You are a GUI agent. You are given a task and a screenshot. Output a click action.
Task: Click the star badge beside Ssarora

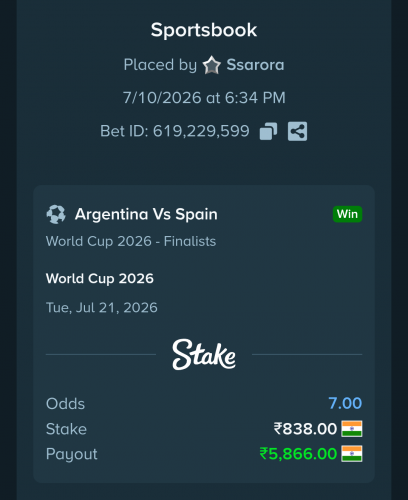pos(212,65)
